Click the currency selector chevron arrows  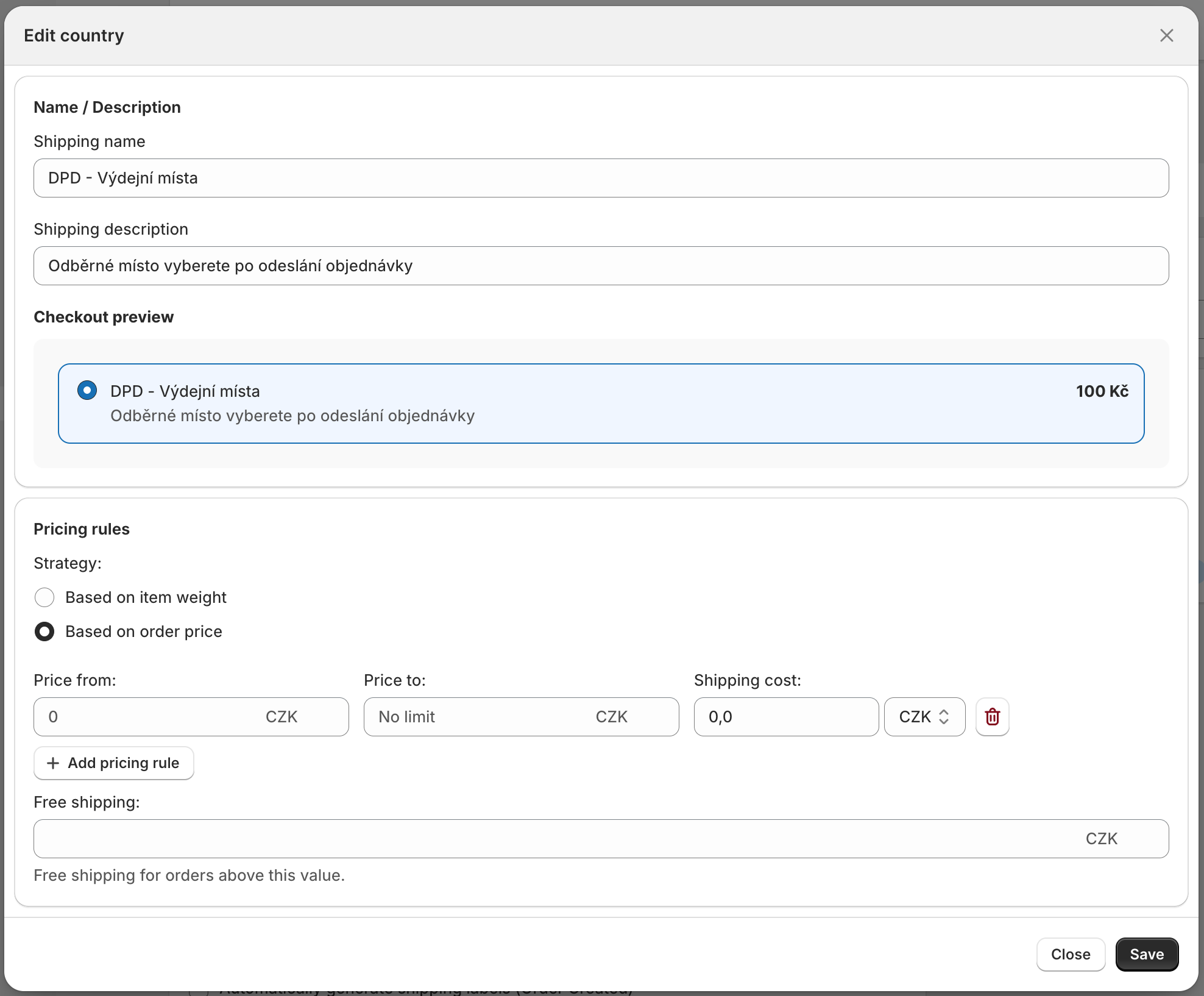pos(944,717)
